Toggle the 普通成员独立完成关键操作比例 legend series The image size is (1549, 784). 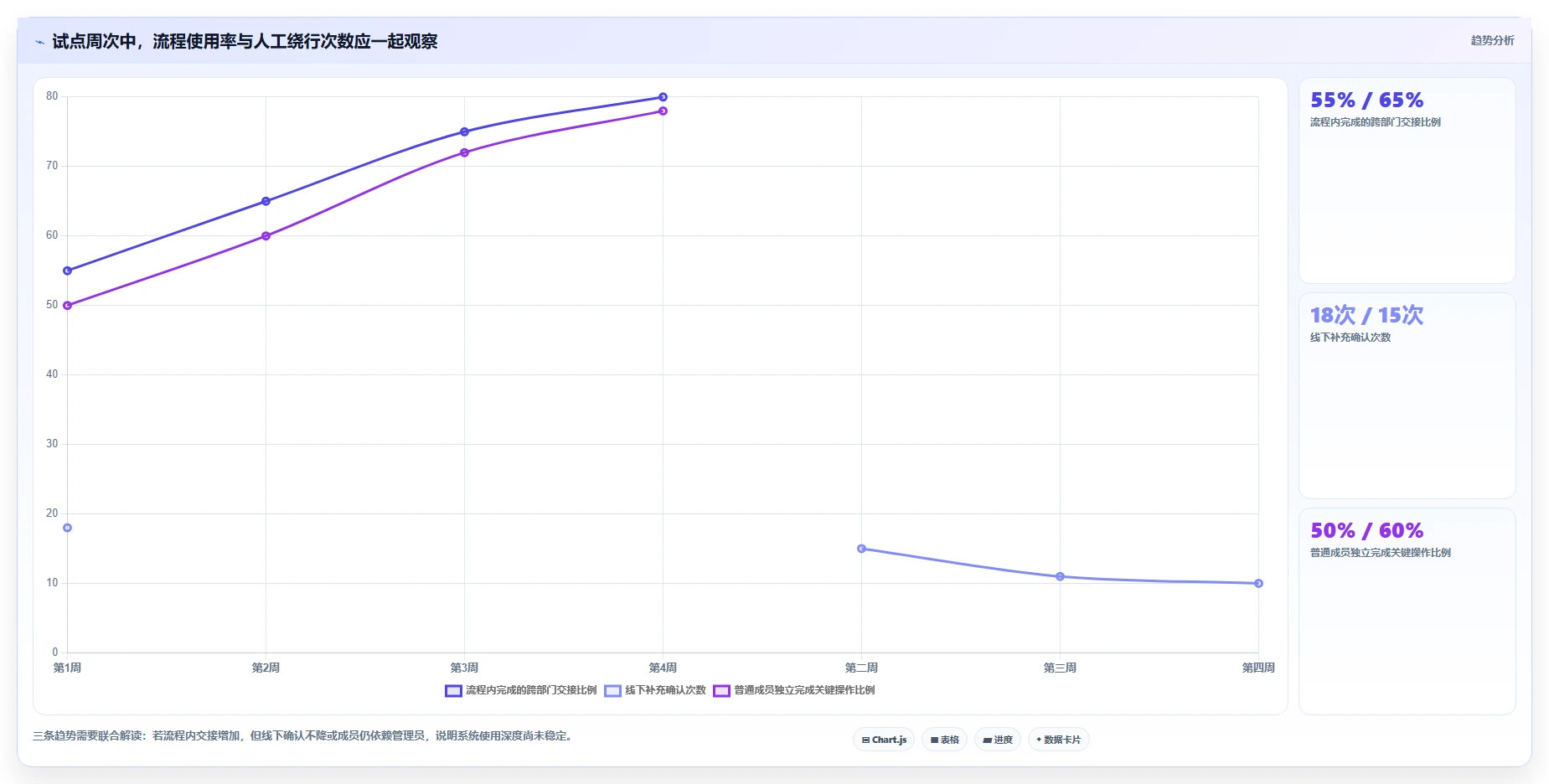click(794, 690)
